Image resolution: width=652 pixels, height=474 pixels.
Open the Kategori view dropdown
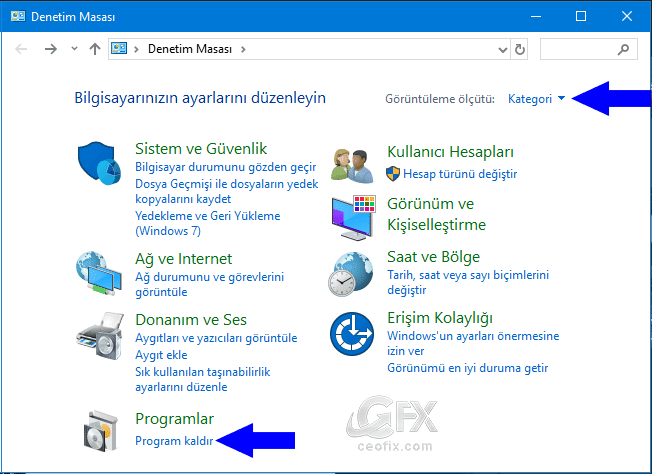pos(536,99)
